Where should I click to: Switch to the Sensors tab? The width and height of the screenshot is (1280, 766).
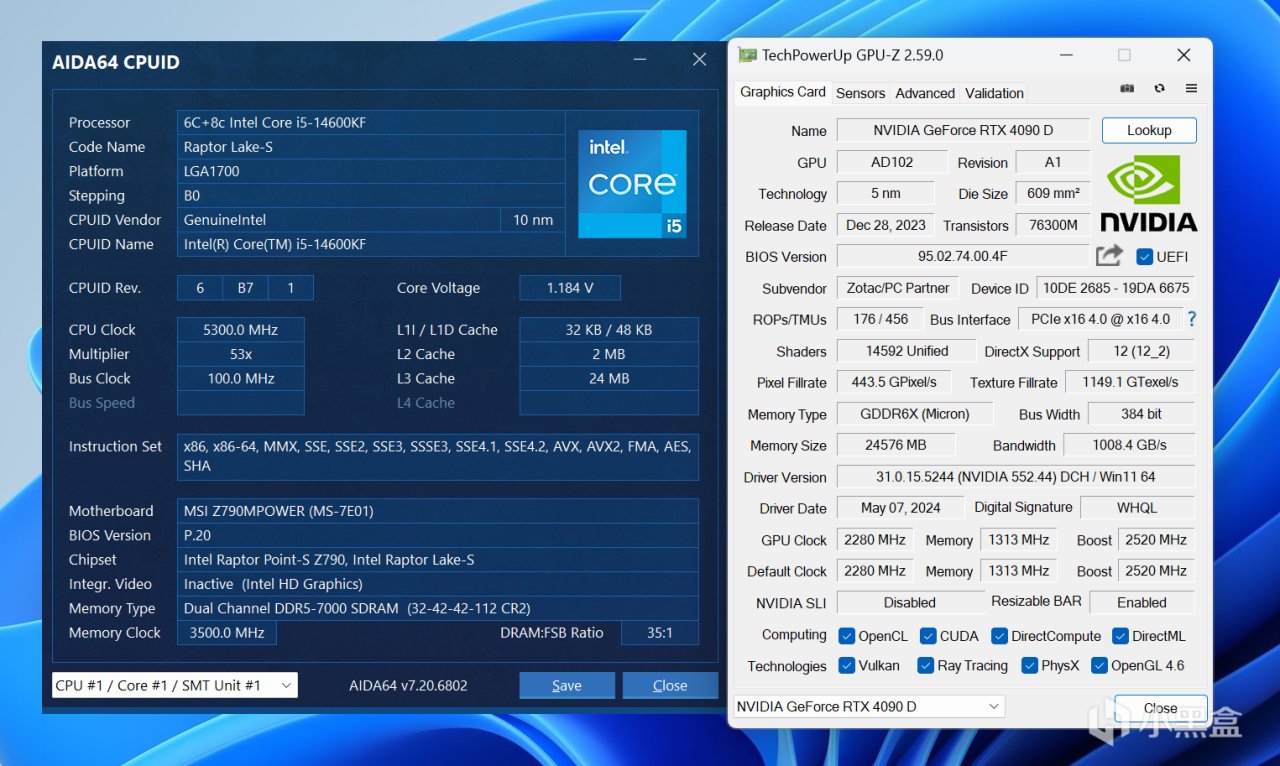(860, 93)
